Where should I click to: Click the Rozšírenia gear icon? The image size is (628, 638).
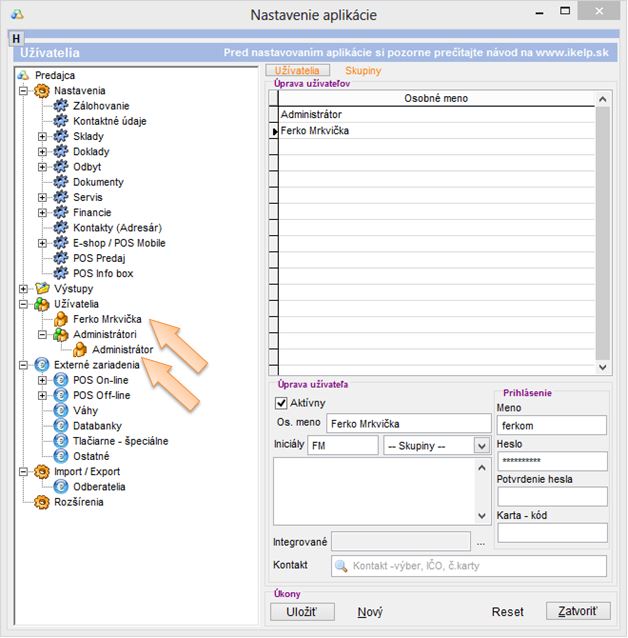point(42,502)
